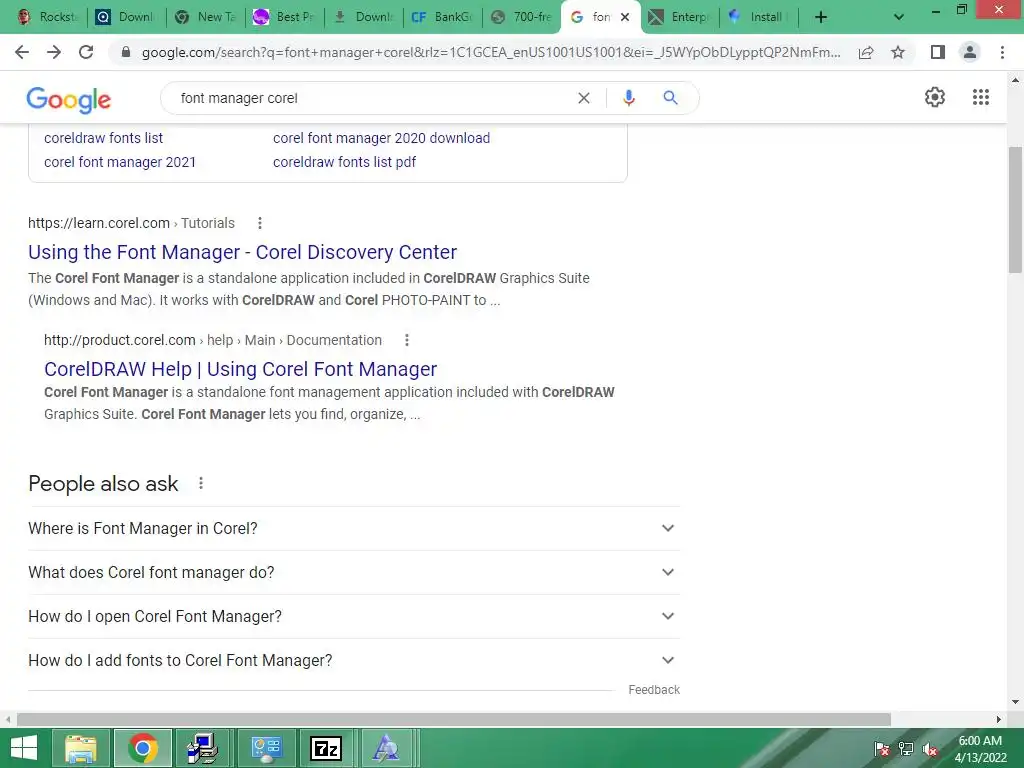Bookmark this page with the star icon
Screen dimensions: 1024x768
tap(898, 52)
